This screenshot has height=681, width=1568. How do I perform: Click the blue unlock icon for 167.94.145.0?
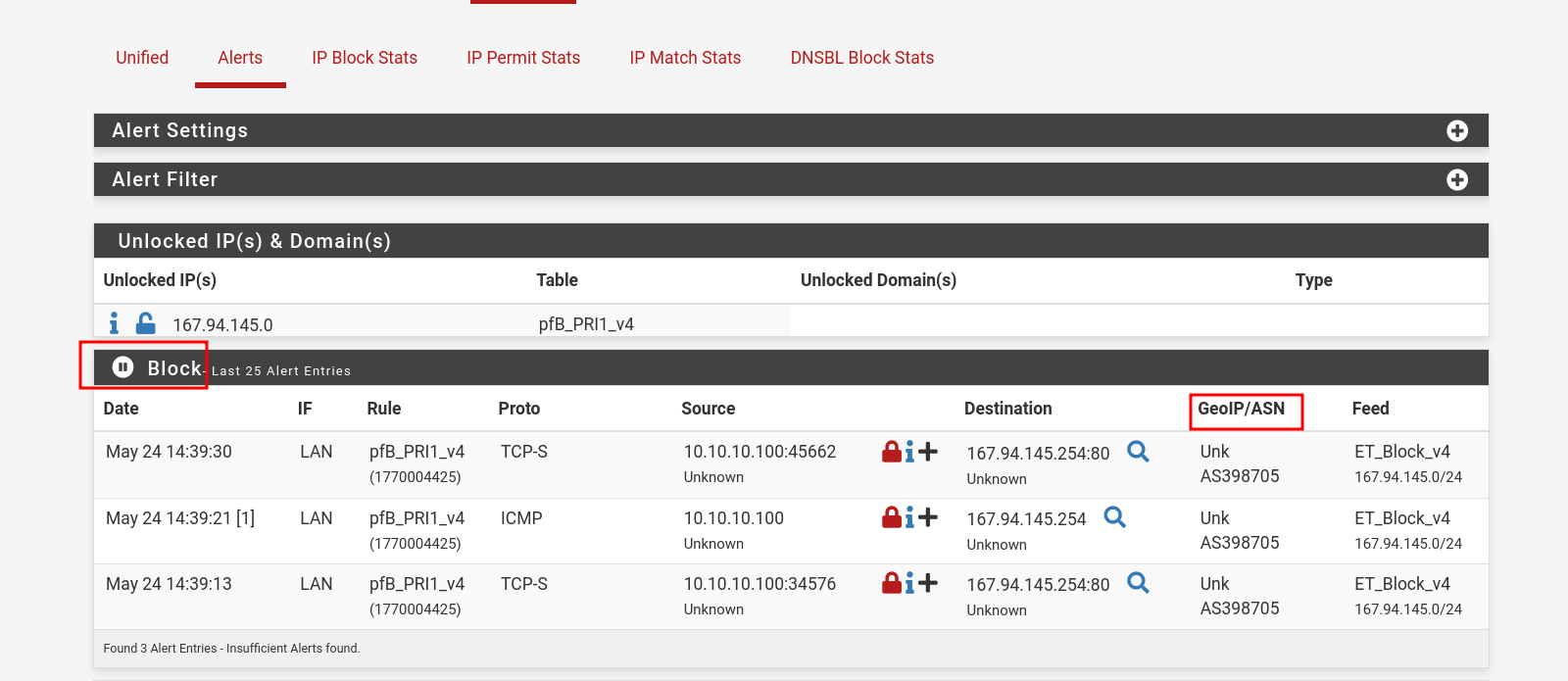point(145,323)
